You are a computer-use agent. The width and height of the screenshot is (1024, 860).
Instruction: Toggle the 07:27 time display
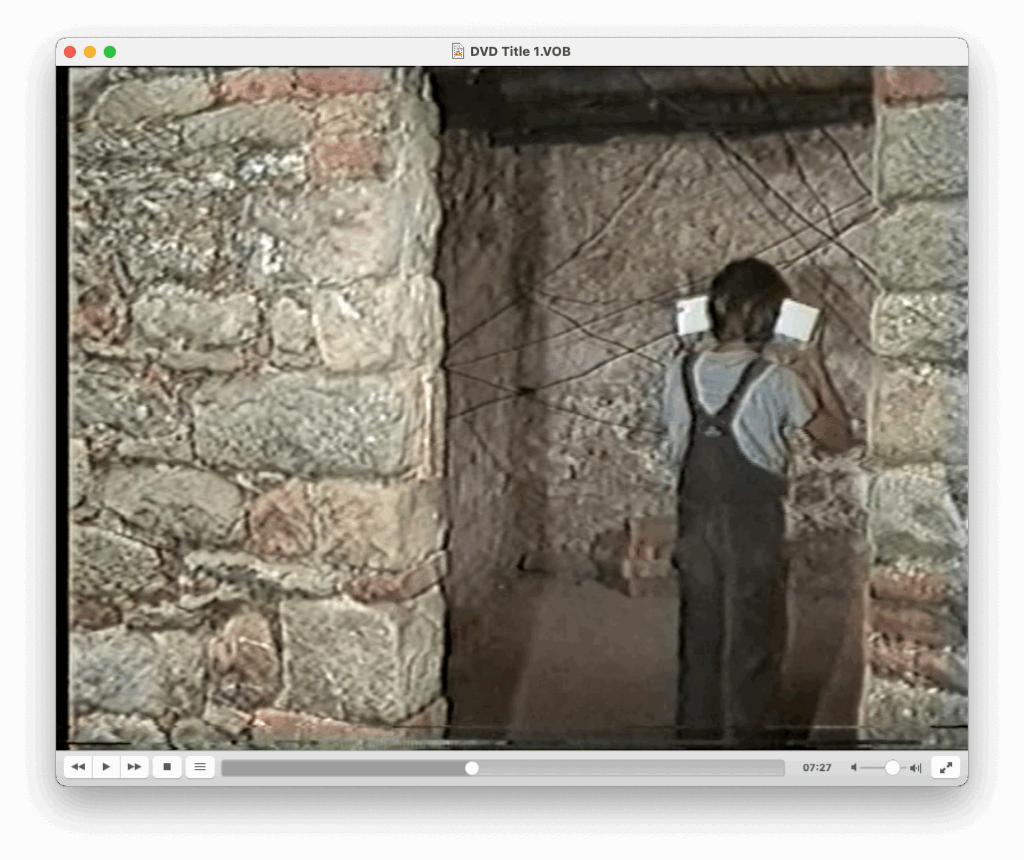816,768
